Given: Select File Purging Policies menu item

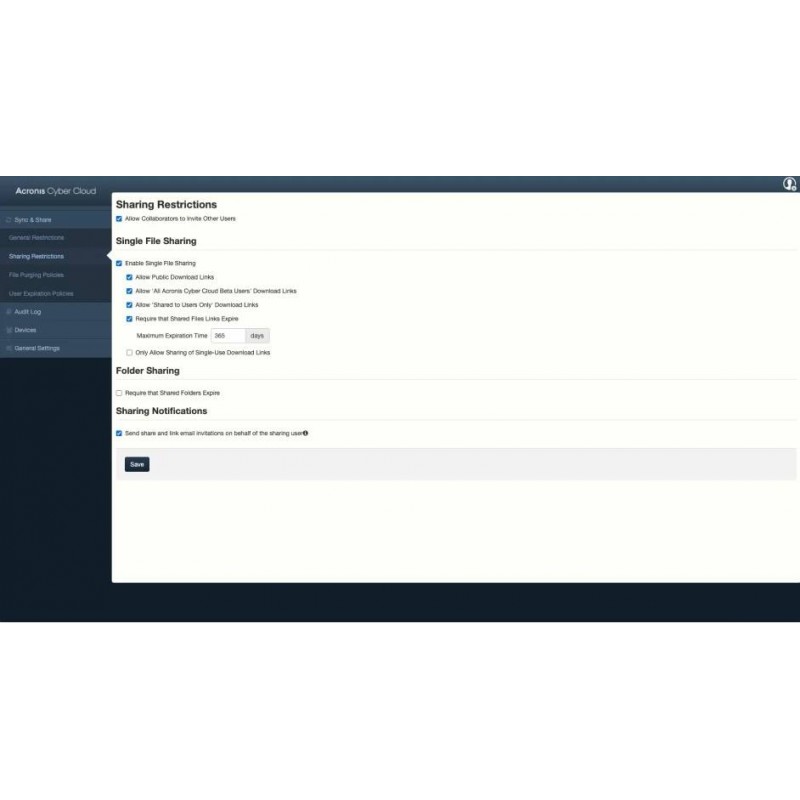Looking at the screenshot, I should [36, 275].
